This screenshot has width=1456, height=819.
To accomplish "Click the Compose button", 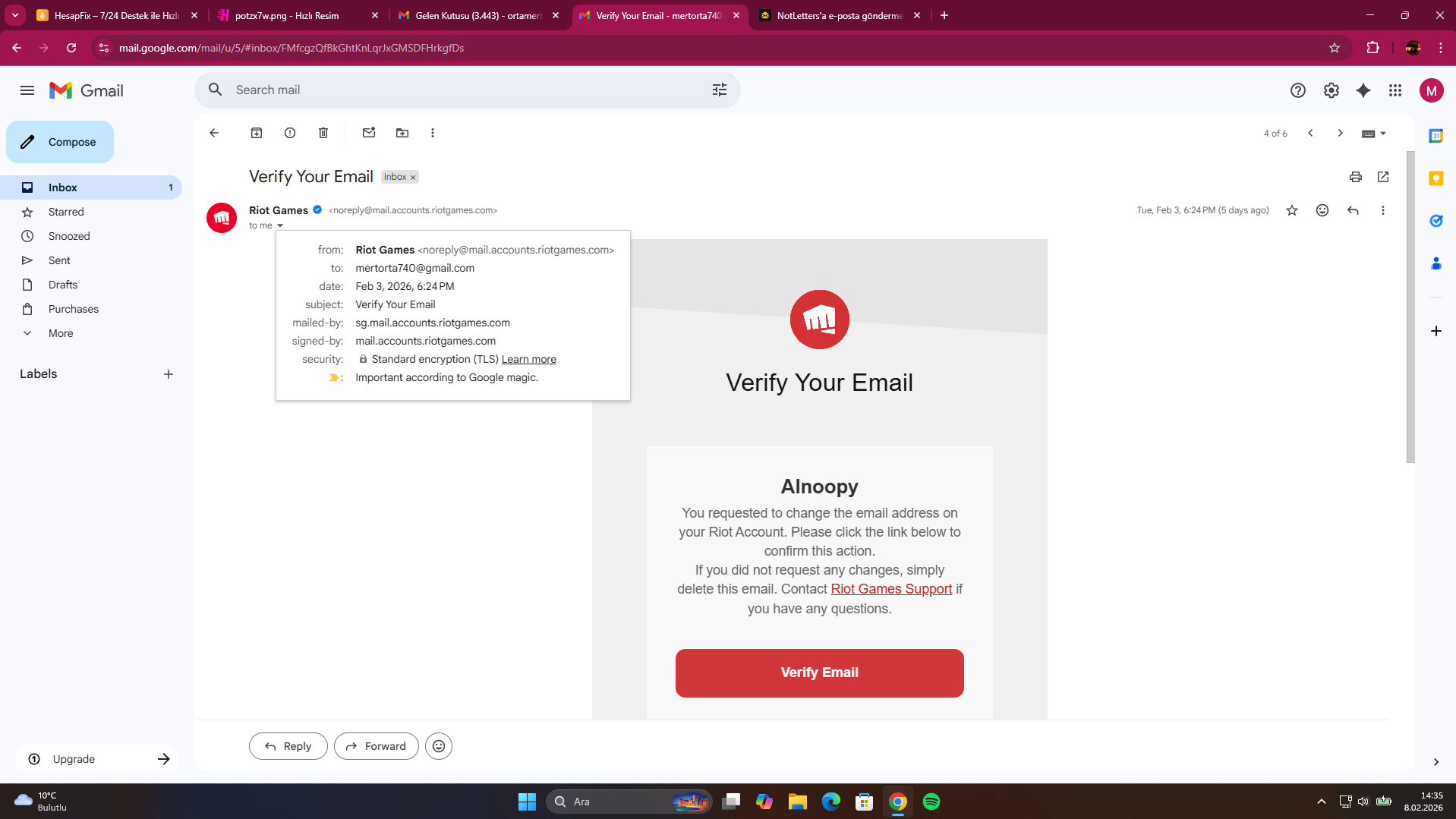I will (60, 142).
